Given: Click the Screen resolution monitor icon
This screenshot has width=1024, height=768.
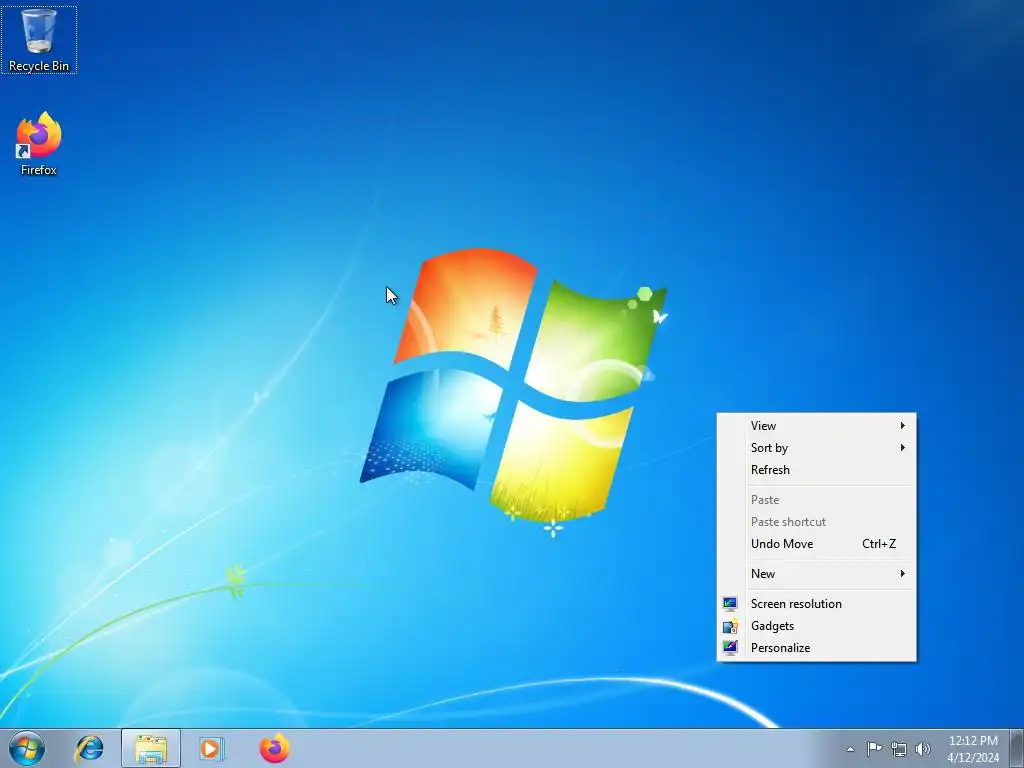Looking at the screenshot, I should [x=730, y=604].
